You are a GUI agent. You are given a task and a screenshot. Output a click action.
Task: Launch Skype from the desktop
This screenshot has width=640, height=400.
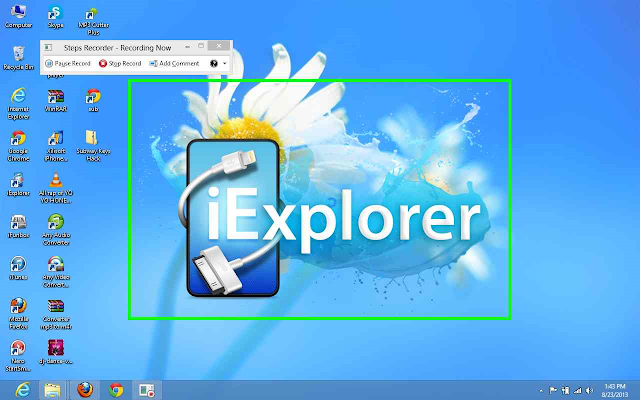coord(56,16)
